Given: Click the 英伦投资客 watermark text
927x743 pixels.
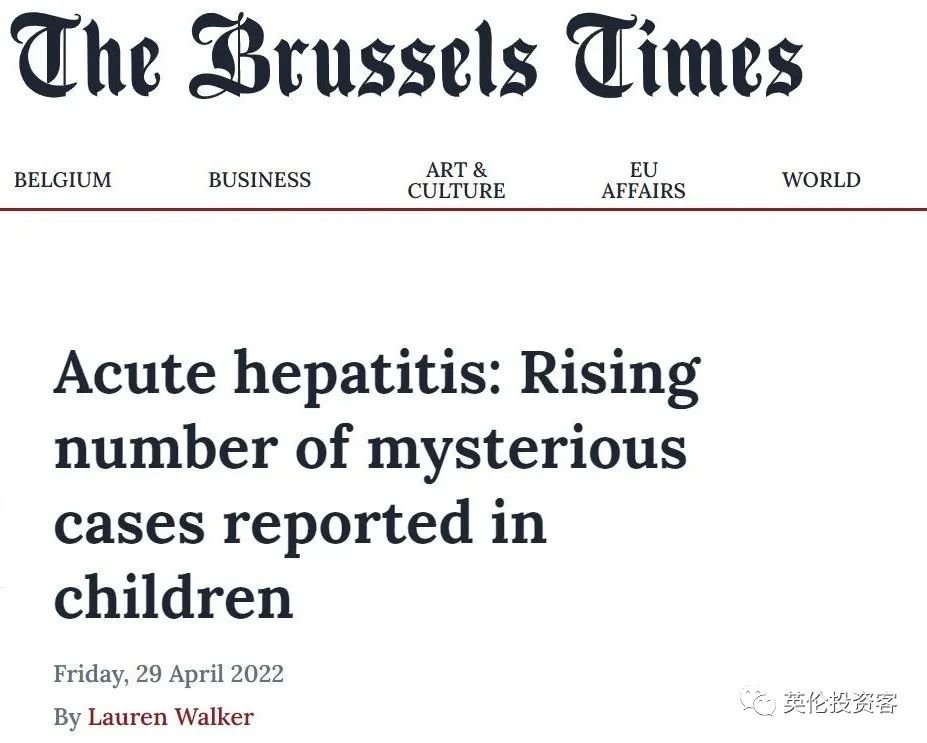Looking at the screenshot, I should (x=840, y=702).
